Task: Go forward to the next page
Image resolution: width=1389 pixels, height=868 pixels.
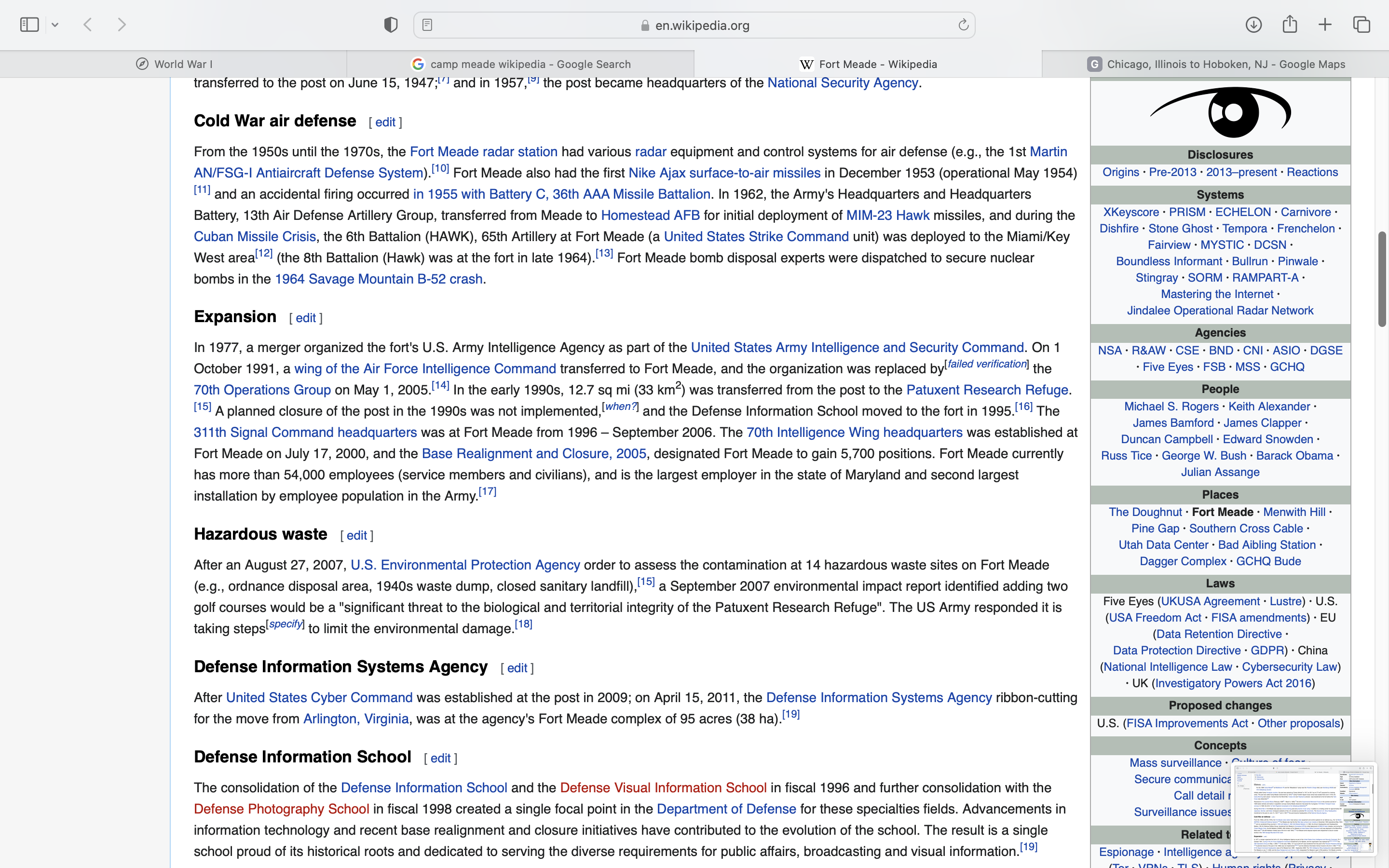Action: pyautogui.click(x=122, y=25)
